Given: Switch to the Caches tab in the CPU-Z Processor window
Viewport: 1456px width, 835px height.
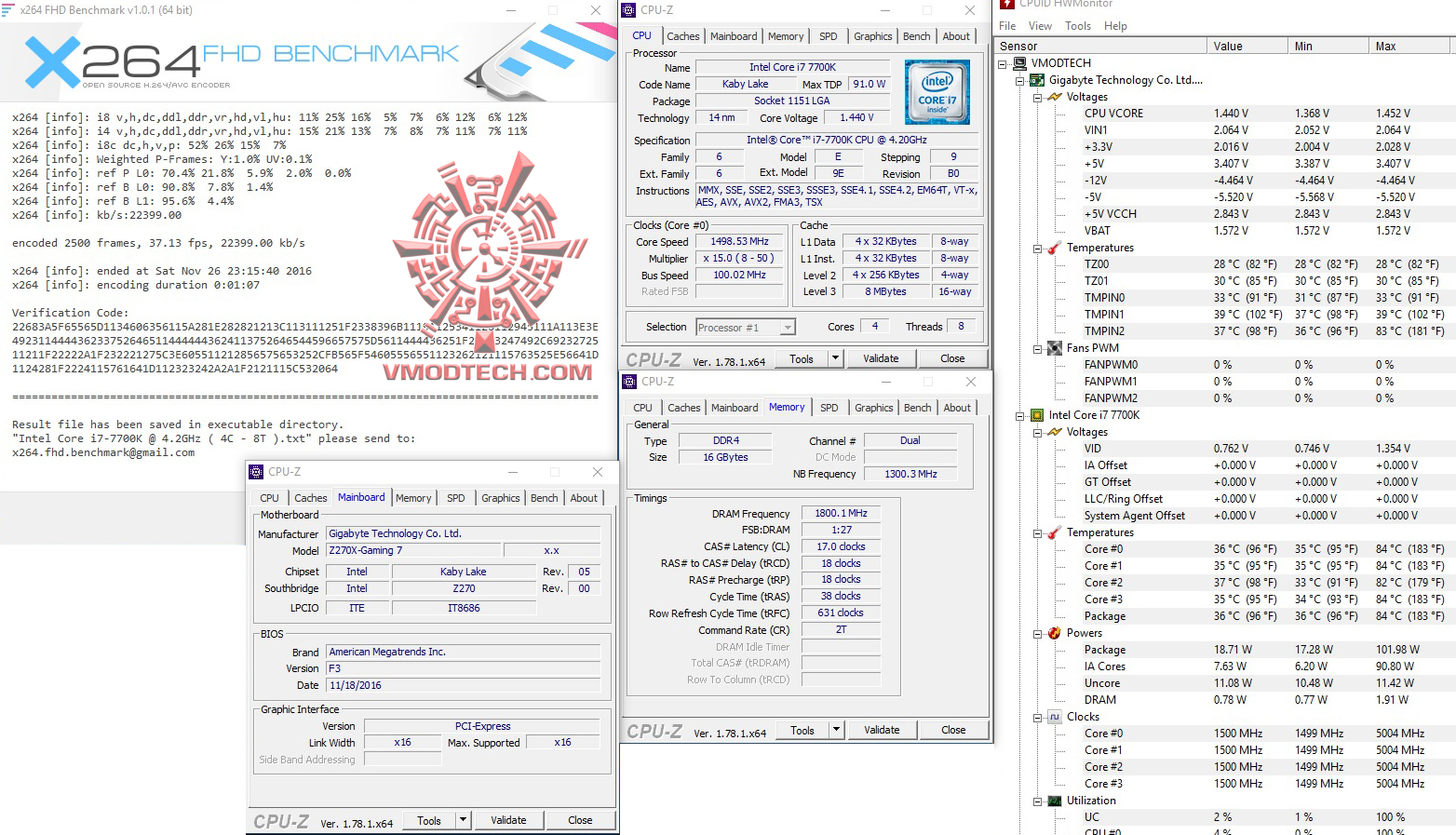Looking at the screenshot, I should point(682,36).
